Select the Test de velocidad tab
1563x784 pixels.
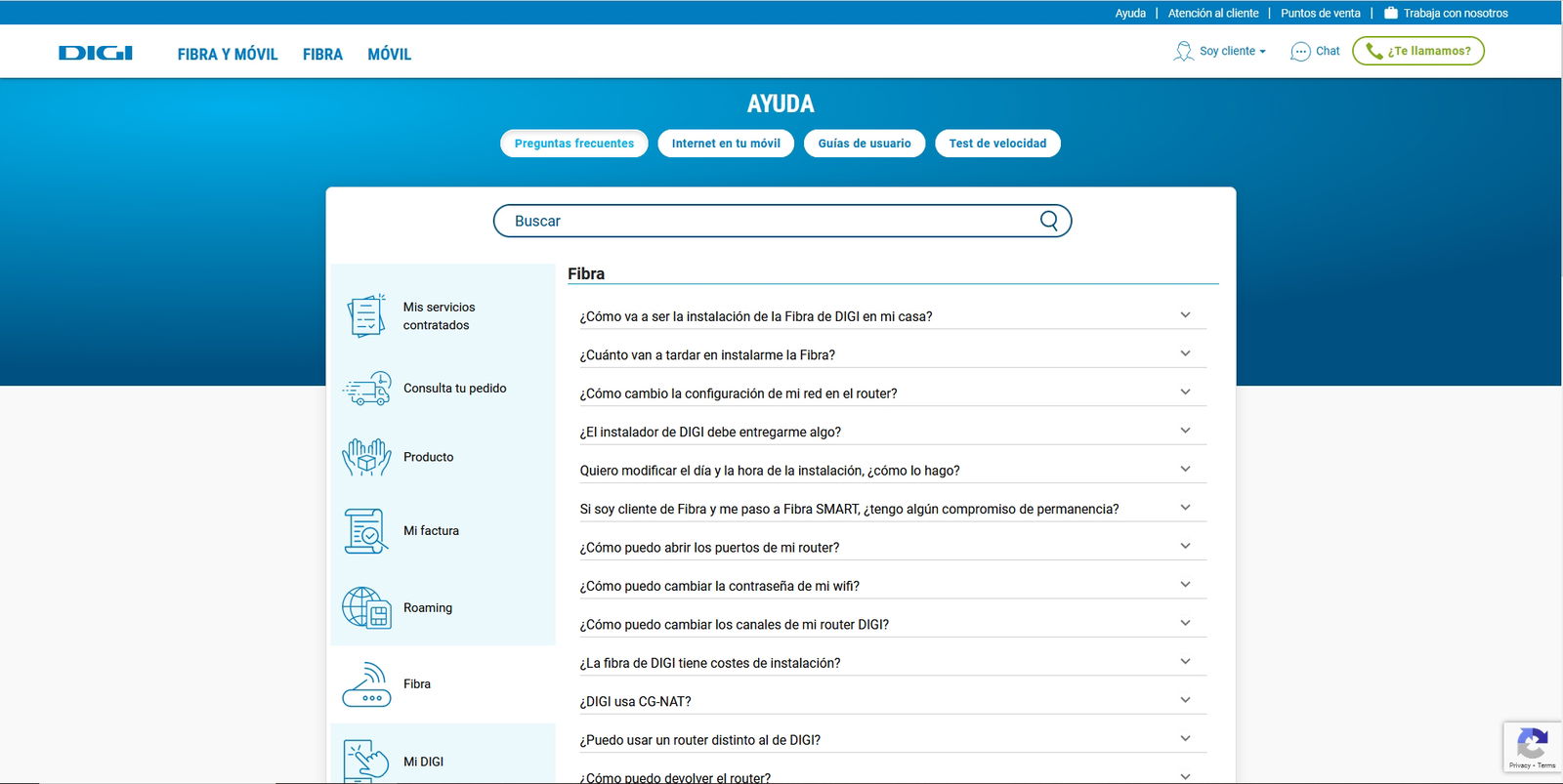[997, 144]
